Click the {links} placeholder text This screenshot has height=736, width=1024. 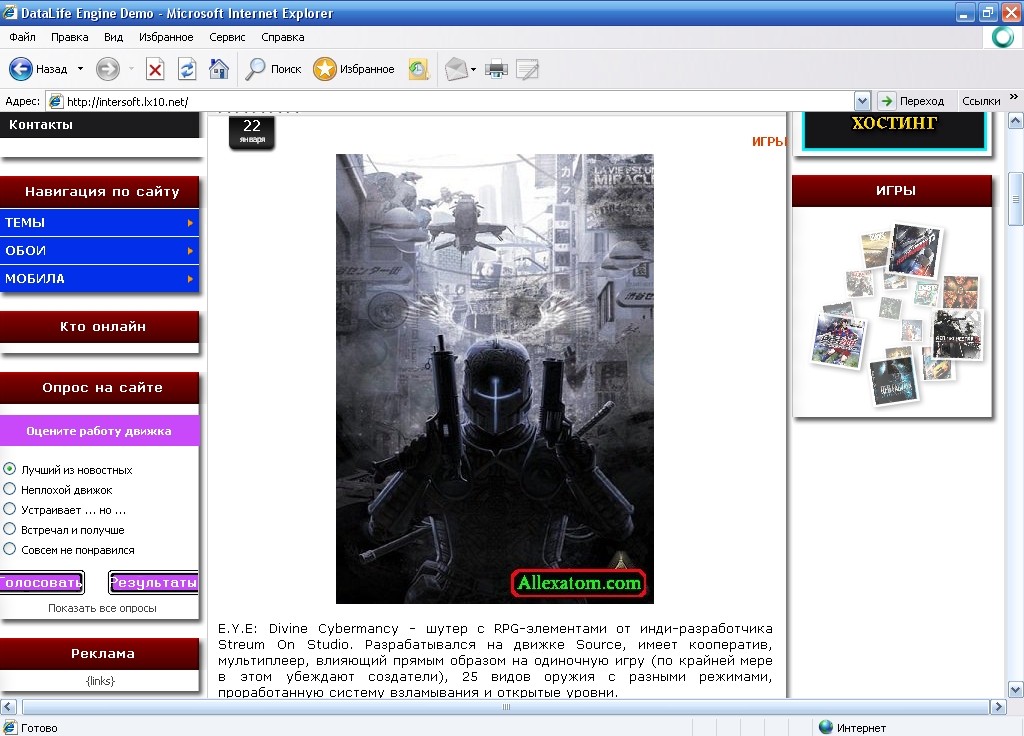101,681
